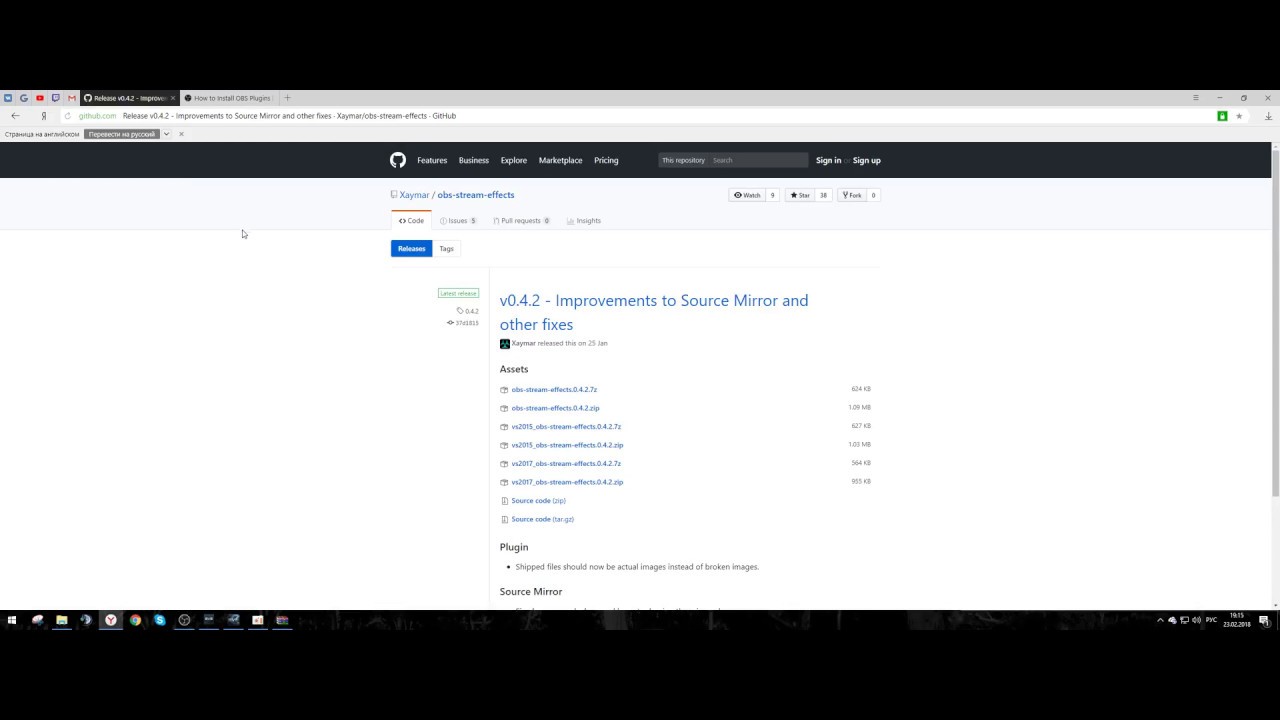Open the Twitch pinned tab
The width and height of the screenshot is (1280, 720).
[56, 98]
